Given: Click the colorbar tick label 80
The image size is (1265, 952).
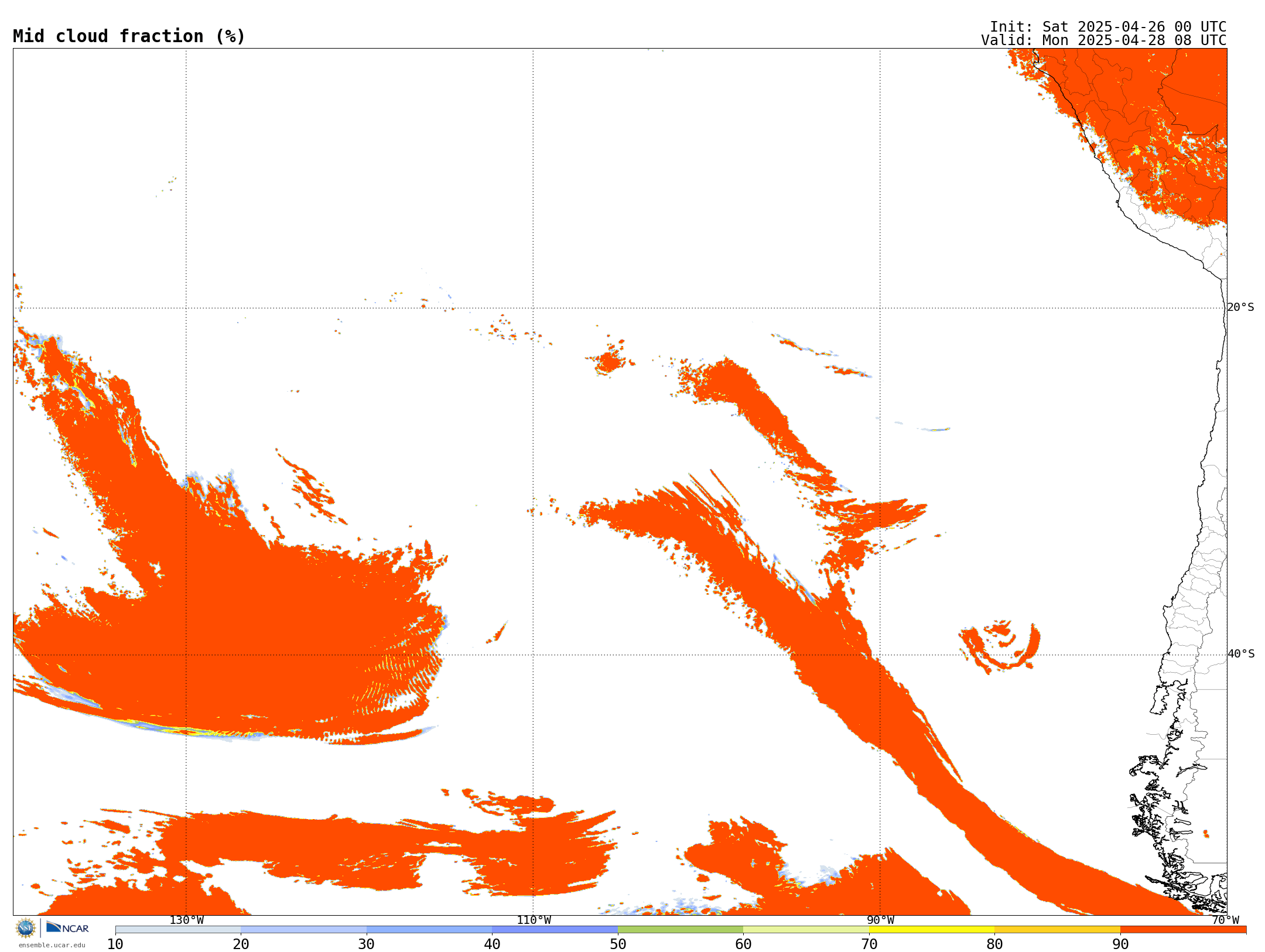Looking at the screenshot, I should [994, 944].
